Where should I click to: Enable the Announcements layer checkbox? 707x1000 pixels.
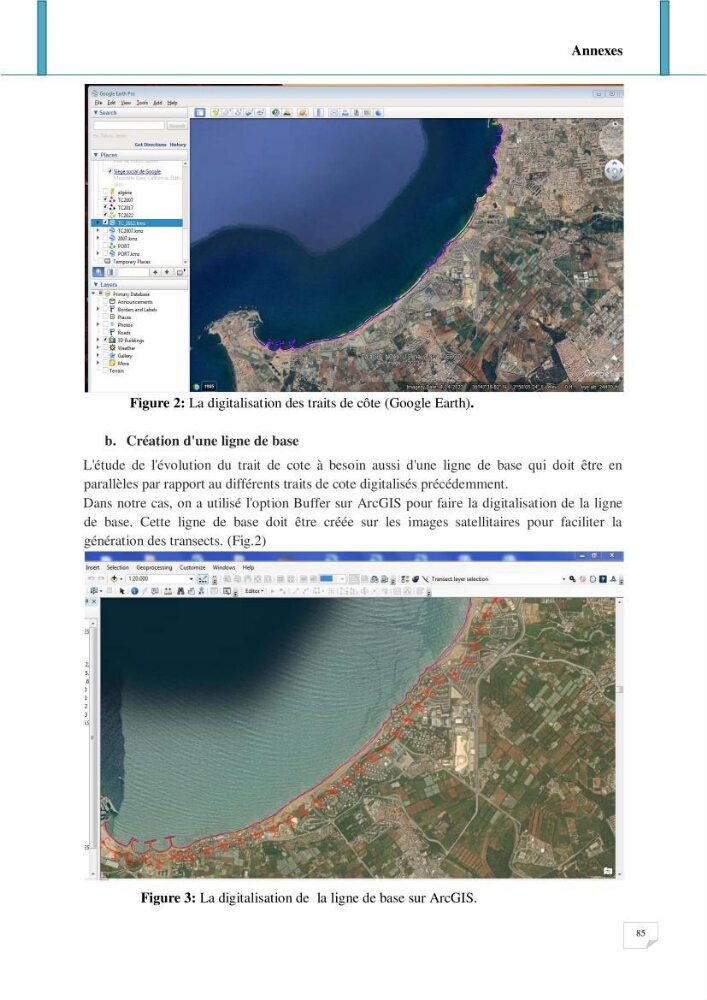point(105,302)
